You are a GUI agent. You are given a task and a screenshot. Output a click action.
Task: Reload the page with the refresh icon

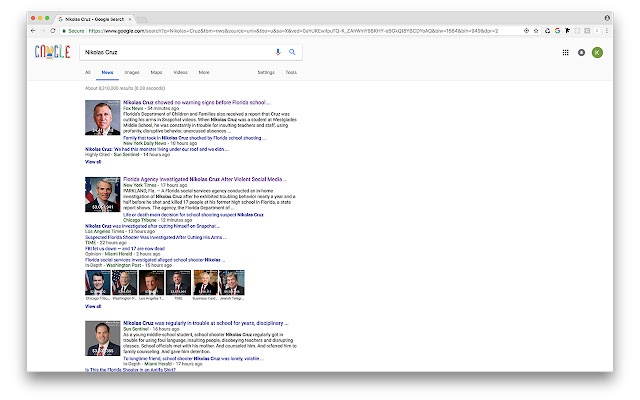53,31
